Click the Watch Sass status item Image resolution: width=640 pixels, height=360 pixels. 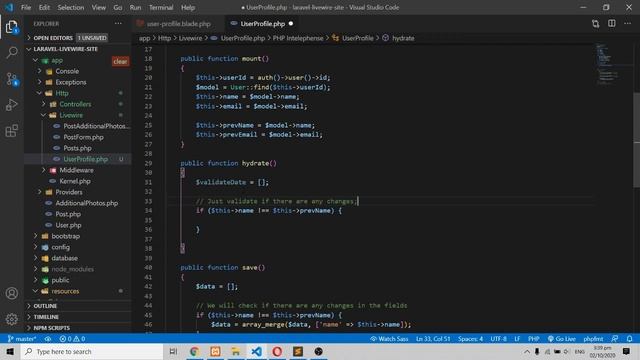pyautogui.click(x=389, y=339)
